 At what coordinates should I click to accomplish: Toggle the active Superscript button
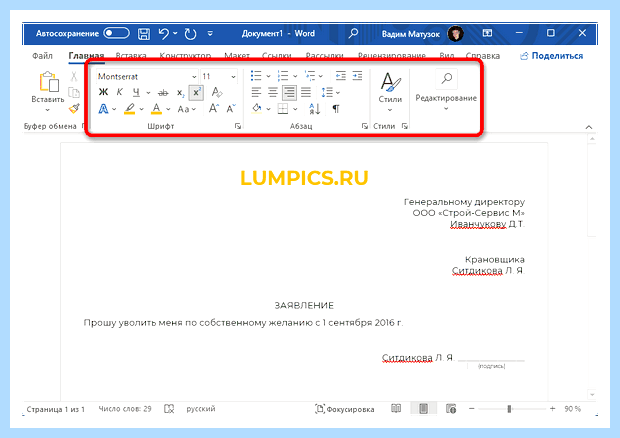tap(196, 93)
